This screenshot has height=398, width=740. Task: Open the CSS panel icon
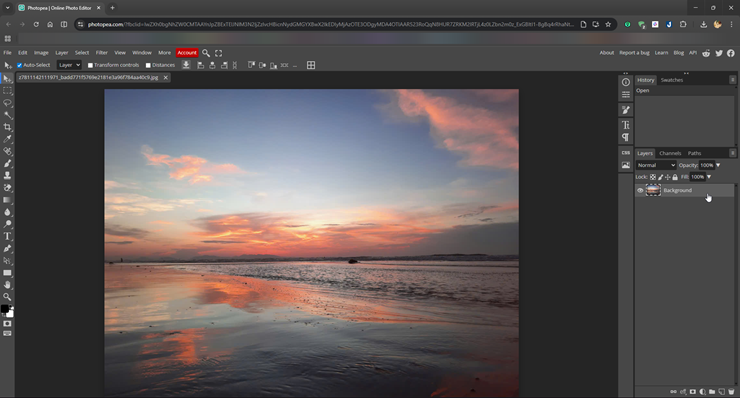(x=626, y=153)
